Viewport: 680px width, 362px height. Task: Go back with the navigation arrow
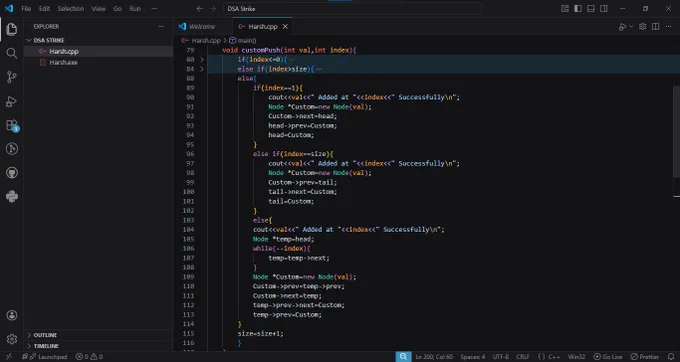click(x=199, y=9)
